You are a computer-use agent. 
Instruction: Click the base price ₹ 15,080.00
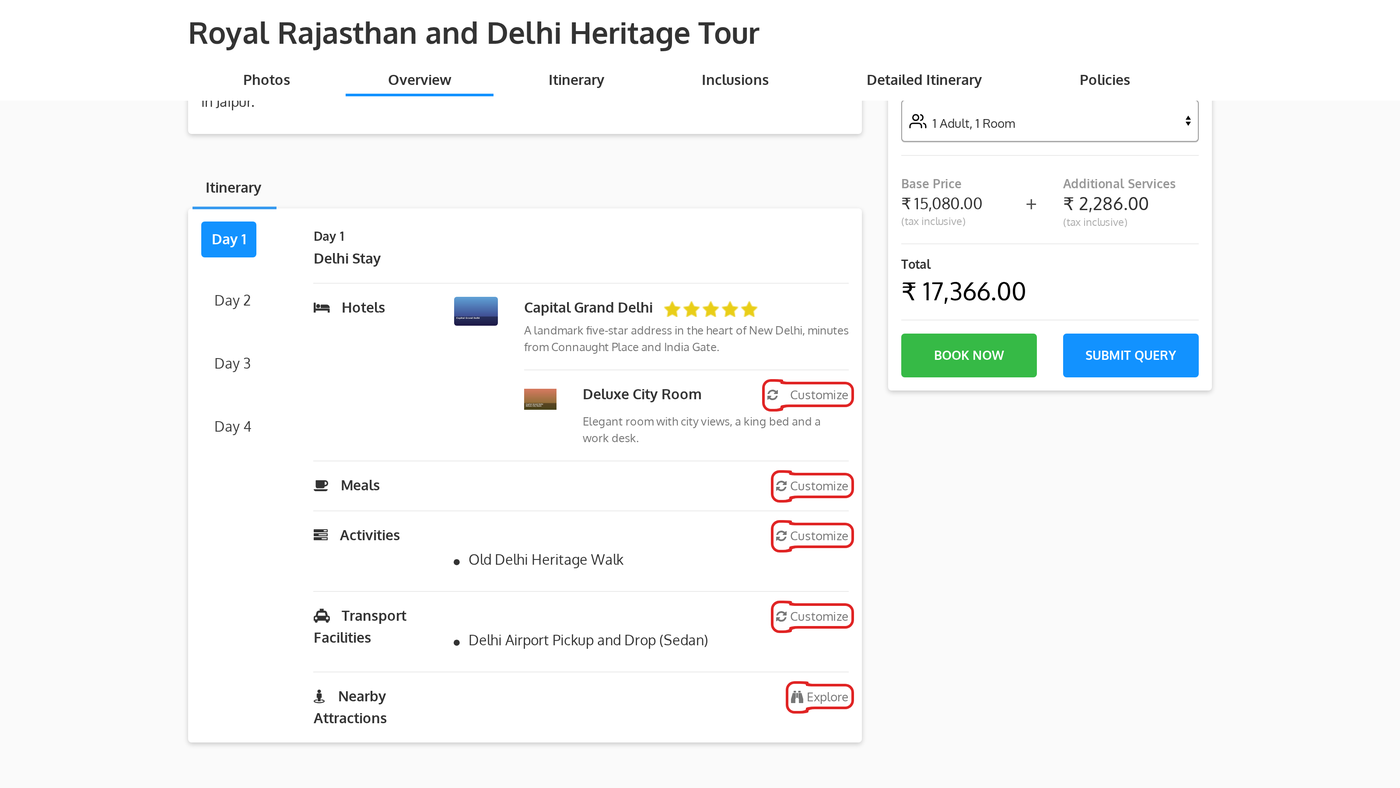click(942, 204)
